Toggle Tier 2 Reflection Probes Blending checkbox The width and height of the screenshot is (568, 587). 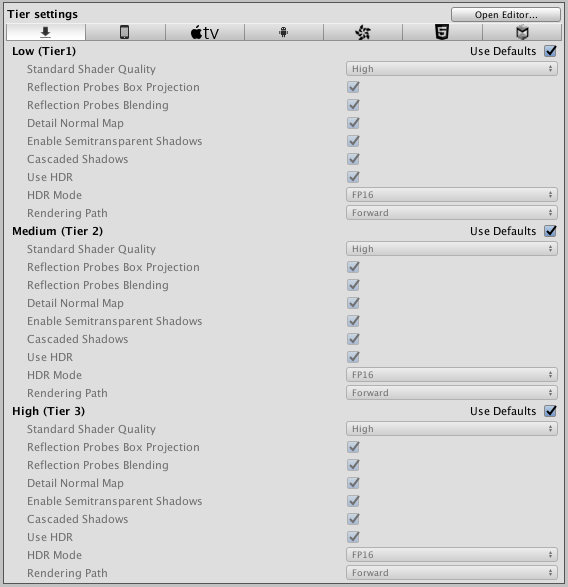[353, 285]
